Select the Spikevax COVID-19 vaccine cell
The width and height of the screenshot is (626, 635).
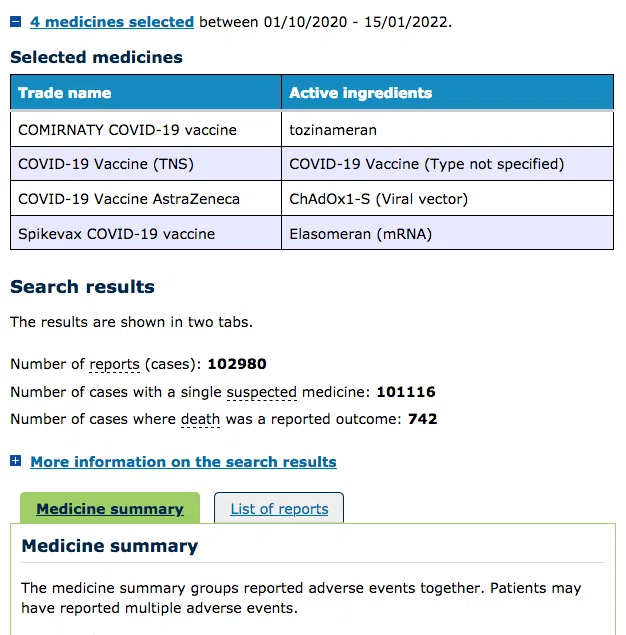tap(146, 234)
